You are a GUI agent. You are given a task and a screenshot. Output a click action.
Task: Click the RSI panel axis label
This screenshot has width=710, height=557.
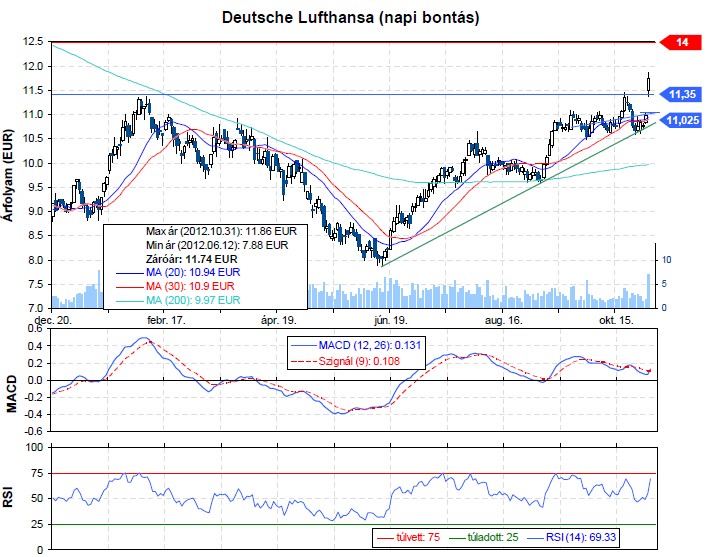point(8,497)
